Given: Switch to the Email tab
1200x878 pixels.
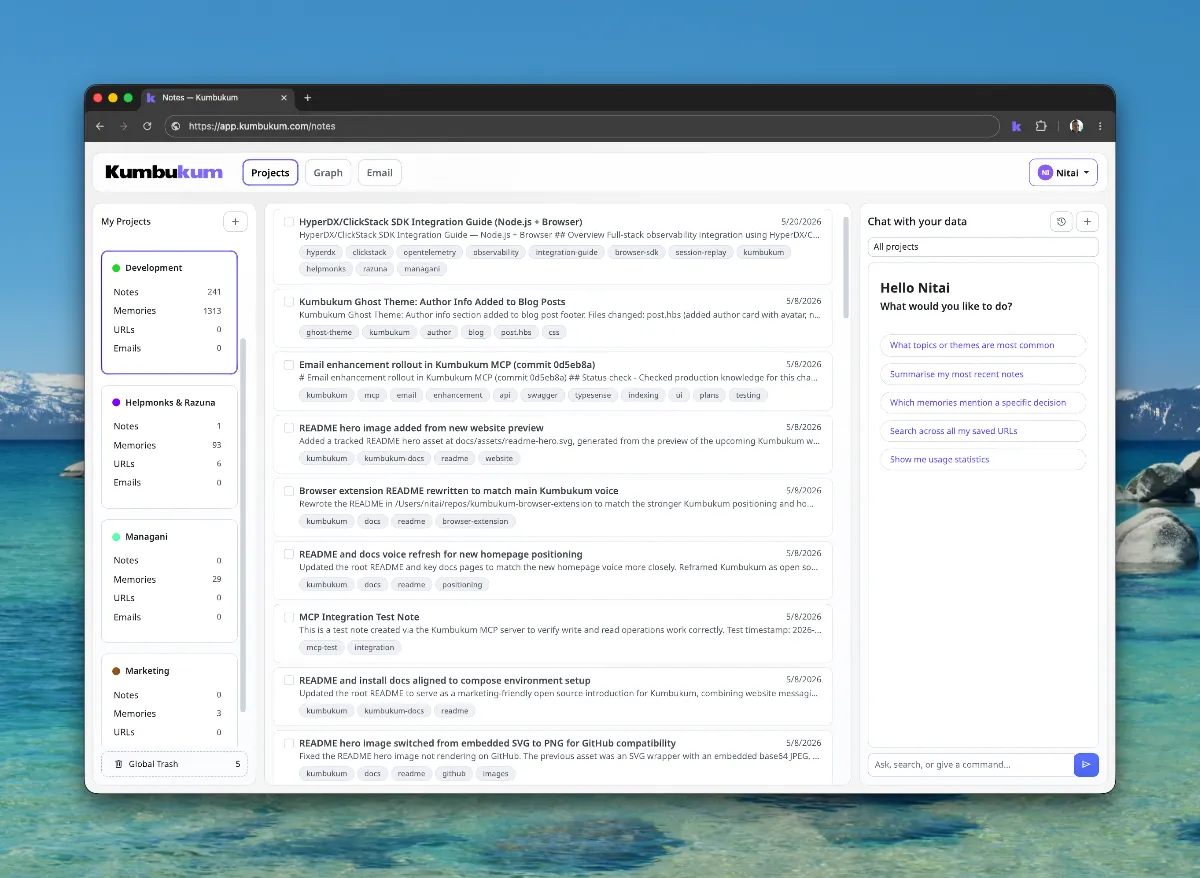Looking at the screenshot, I should (379, 172).
